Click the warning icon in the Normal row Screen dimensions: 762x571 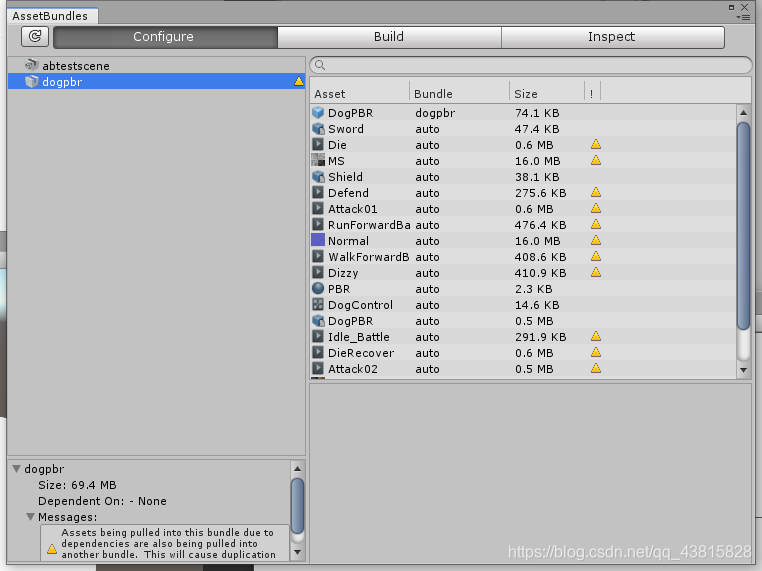[x=596, y=240]
